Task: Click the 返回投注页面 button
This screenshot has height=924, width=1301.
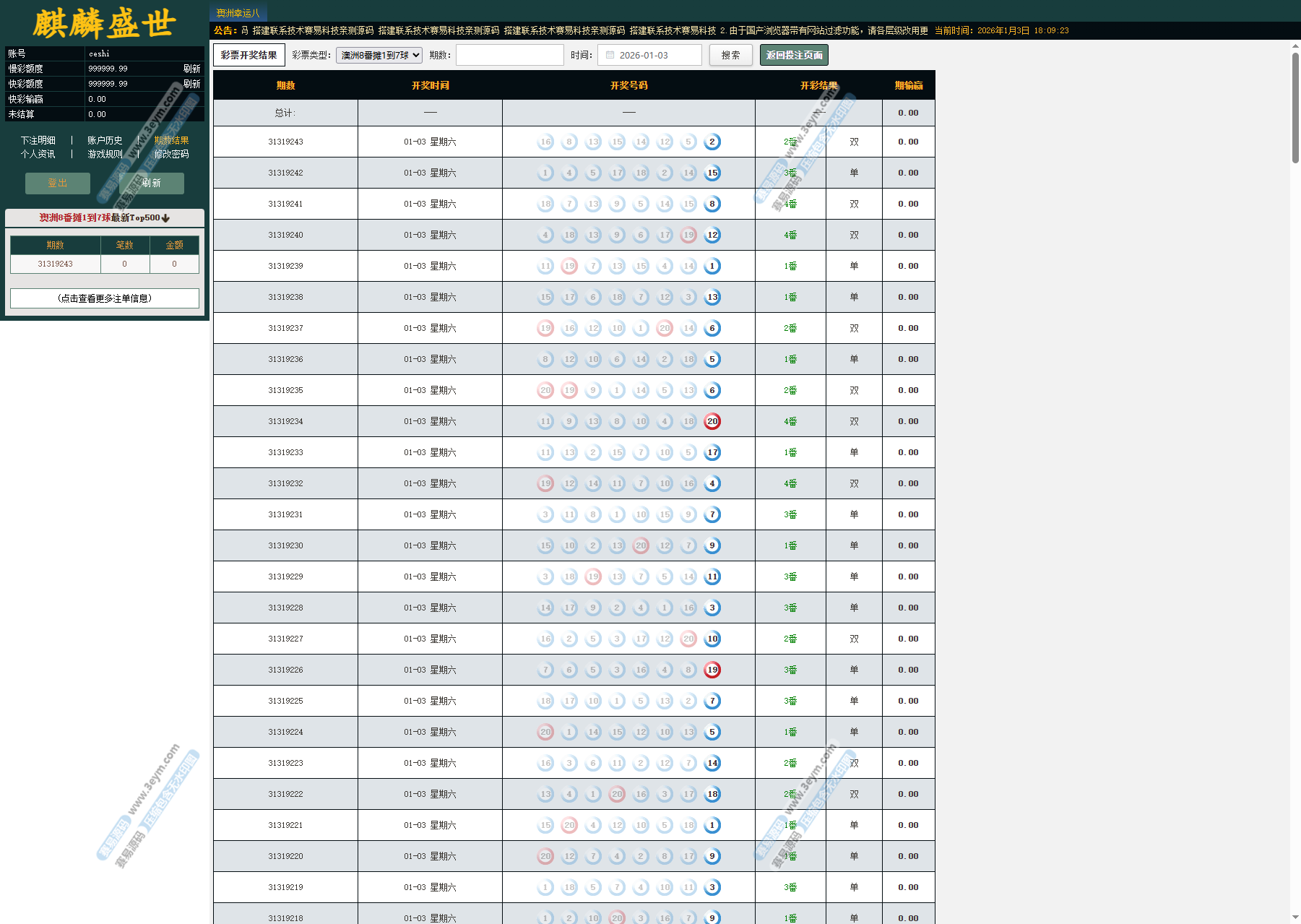Action: [x=794, y=55]
